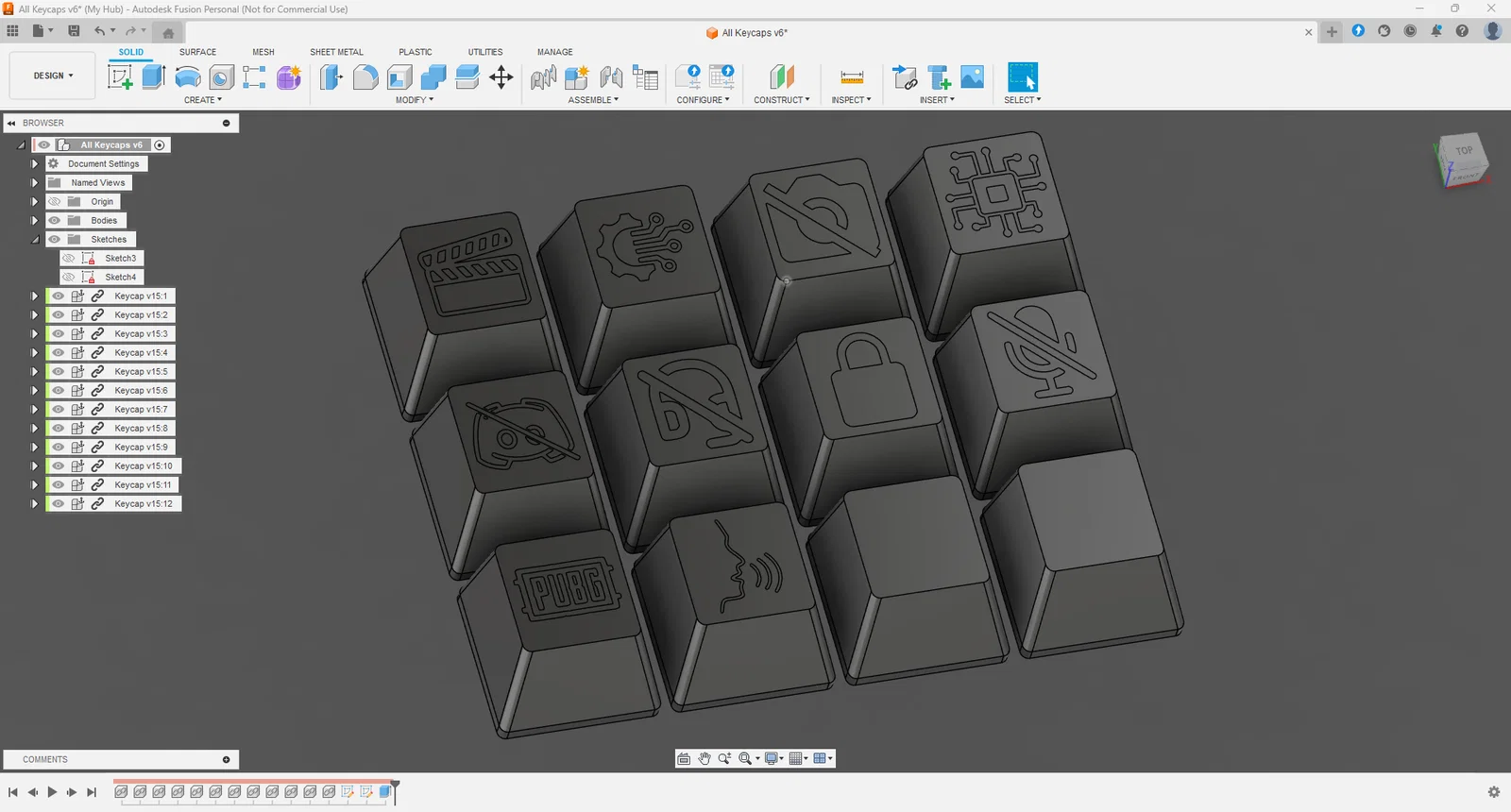
Task: Click the Extrude tool icon
Action: tap(154, 77)
